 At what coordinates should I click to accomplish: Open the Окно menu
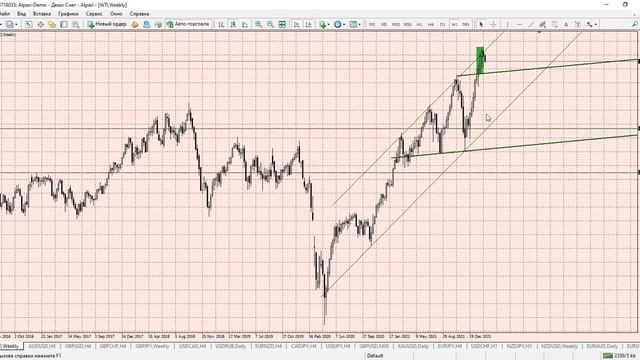(116, 14)
